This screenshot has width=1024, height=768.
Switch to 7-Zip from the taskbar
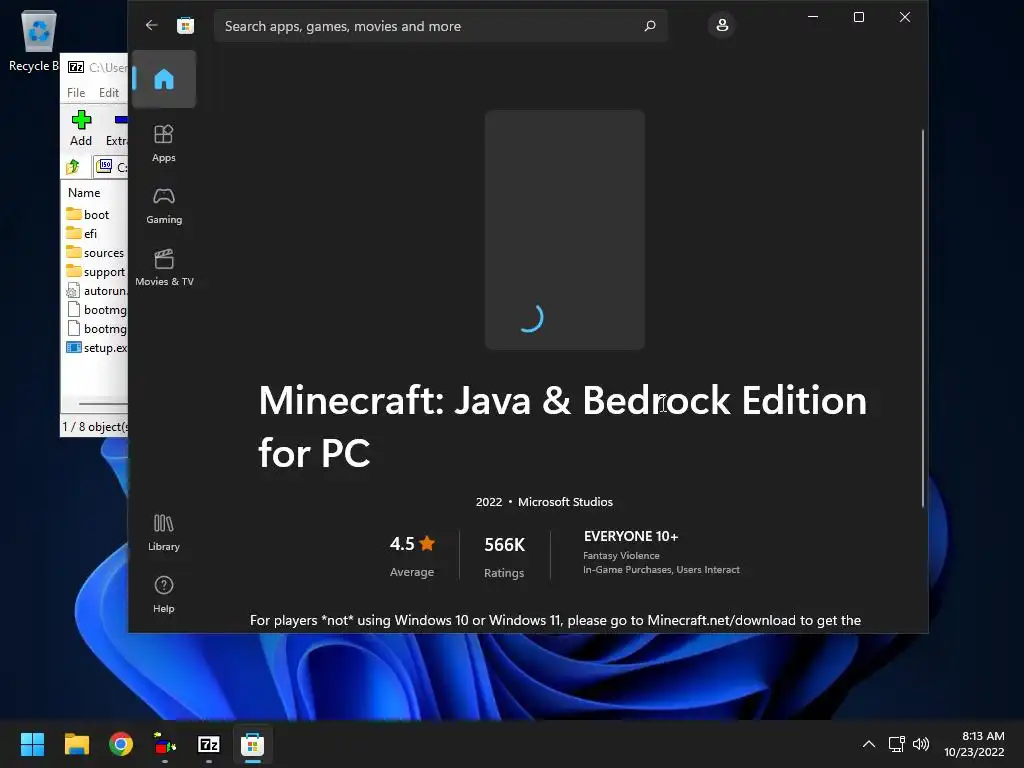click(x=208, y=744)
